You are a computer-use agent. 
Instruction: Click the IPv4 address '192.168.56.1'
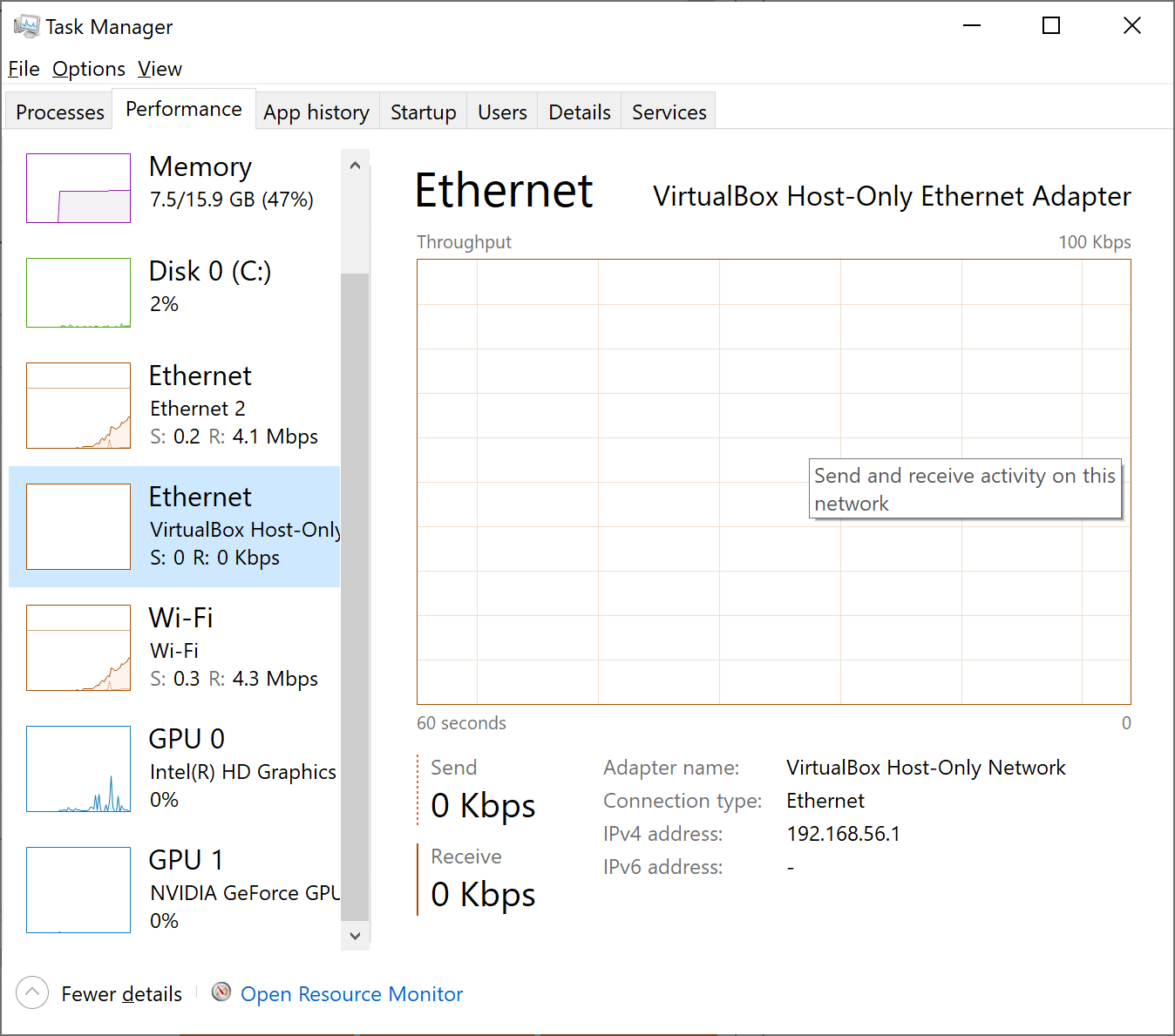(x=843, y=834)
